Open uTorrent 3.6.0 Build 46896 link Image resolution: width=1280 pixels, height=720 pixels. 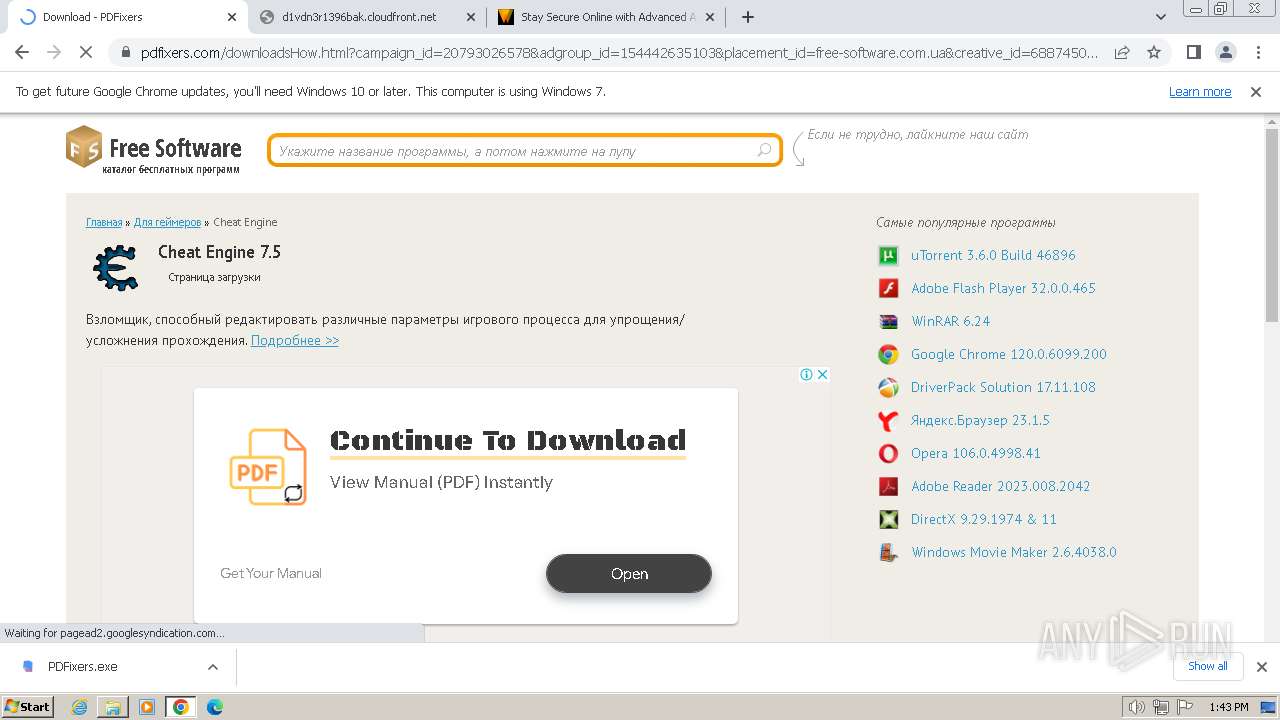[x=993, y=255]
